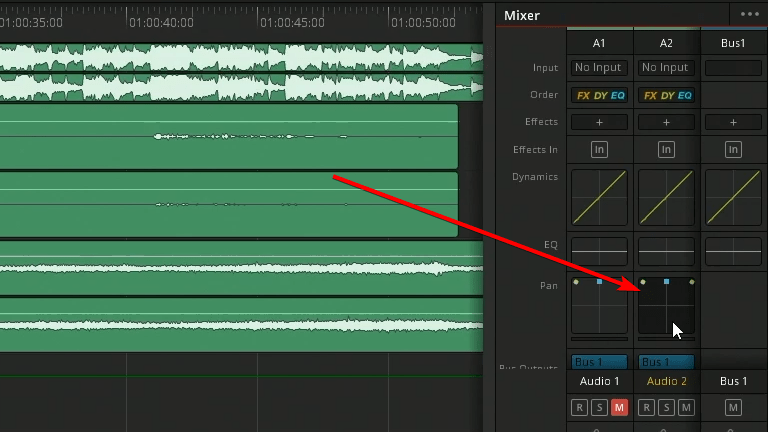Open the Mixer three-dot options menu
The image size is (768, 432).
click(749, 14)
